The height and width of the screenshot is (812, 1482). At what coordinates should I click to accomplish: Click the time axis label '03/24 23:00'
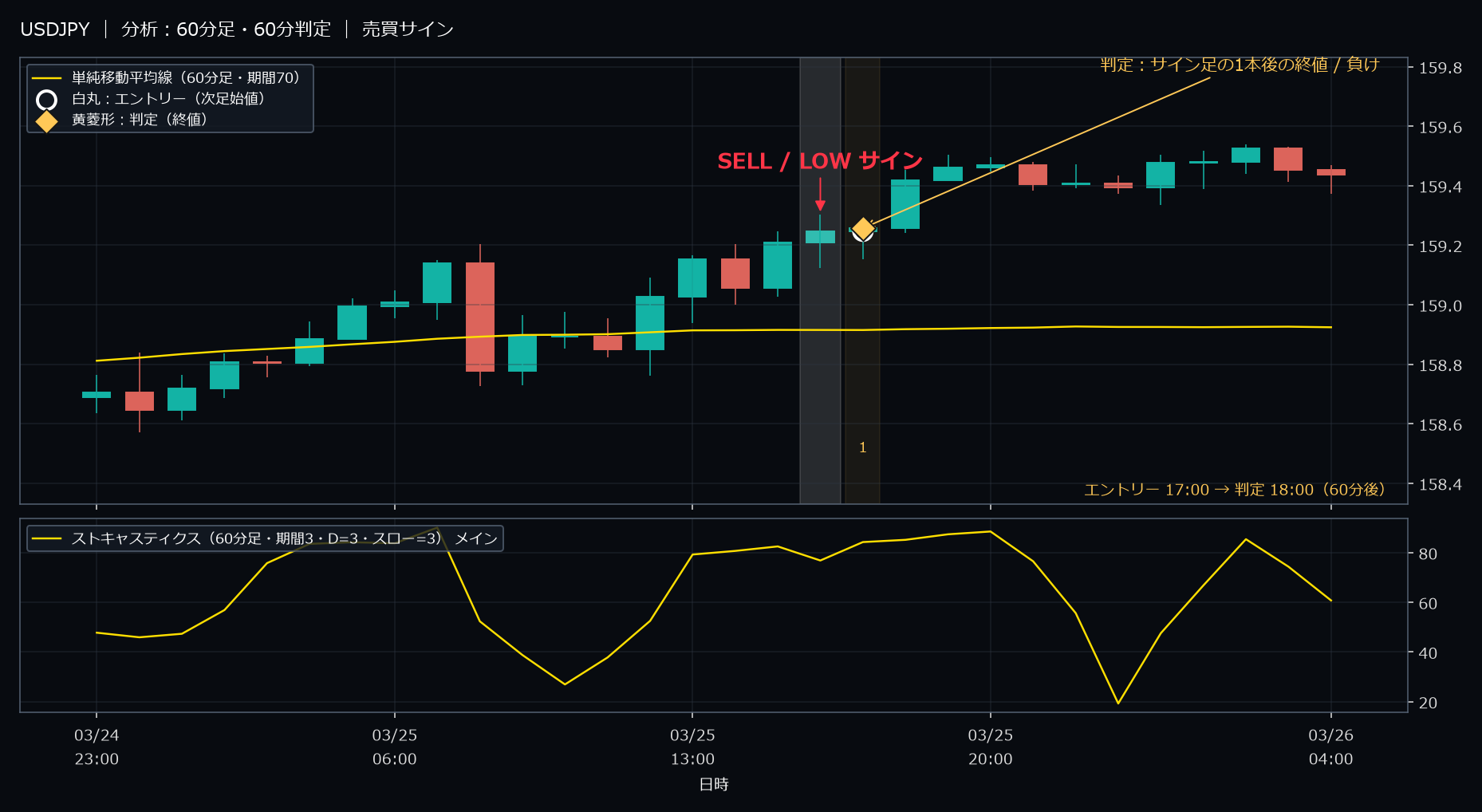(97, 747)
